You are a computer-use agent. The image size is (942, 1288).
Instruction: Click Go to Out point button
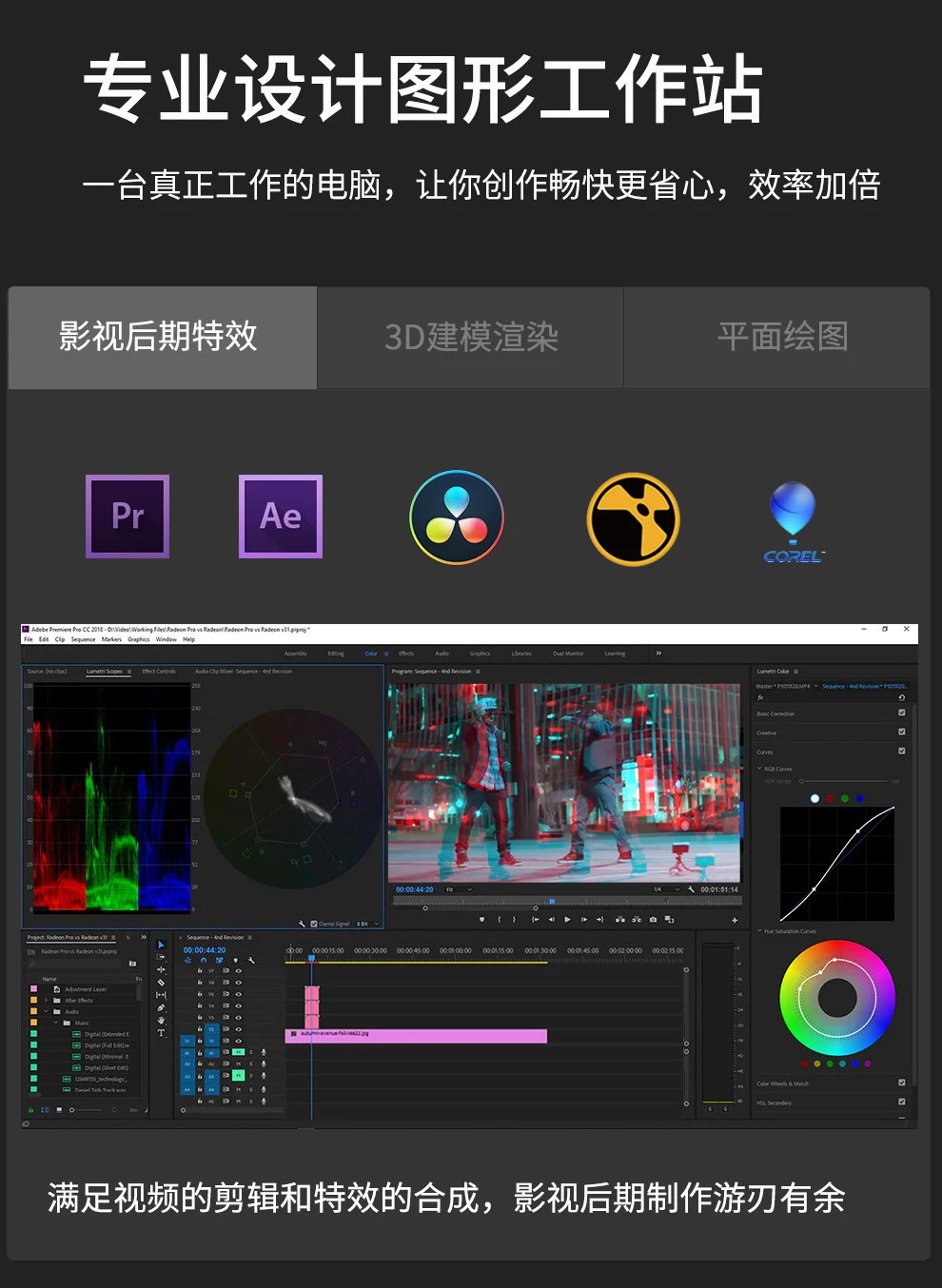(x=599, y=919)
